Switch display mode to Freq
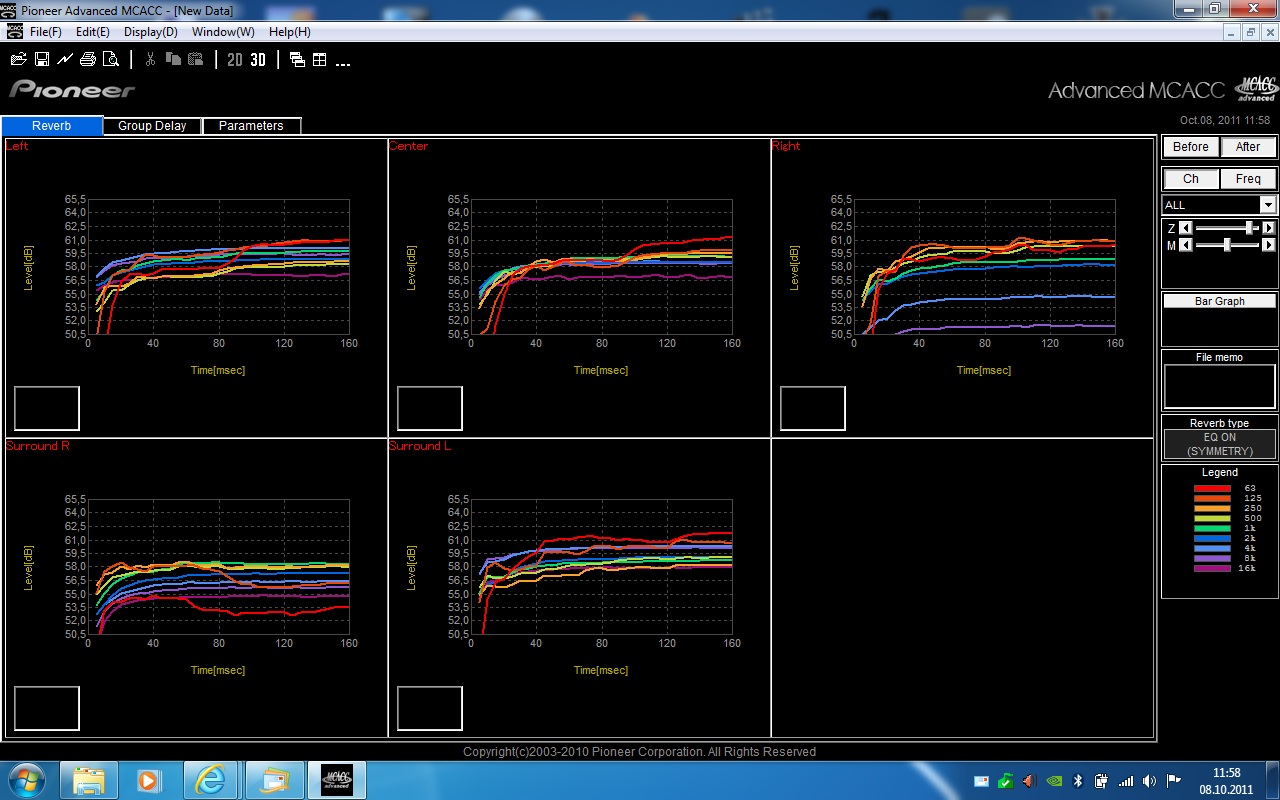The height and width of the screenshot is (800, 1280). [x=1248, y=179]
